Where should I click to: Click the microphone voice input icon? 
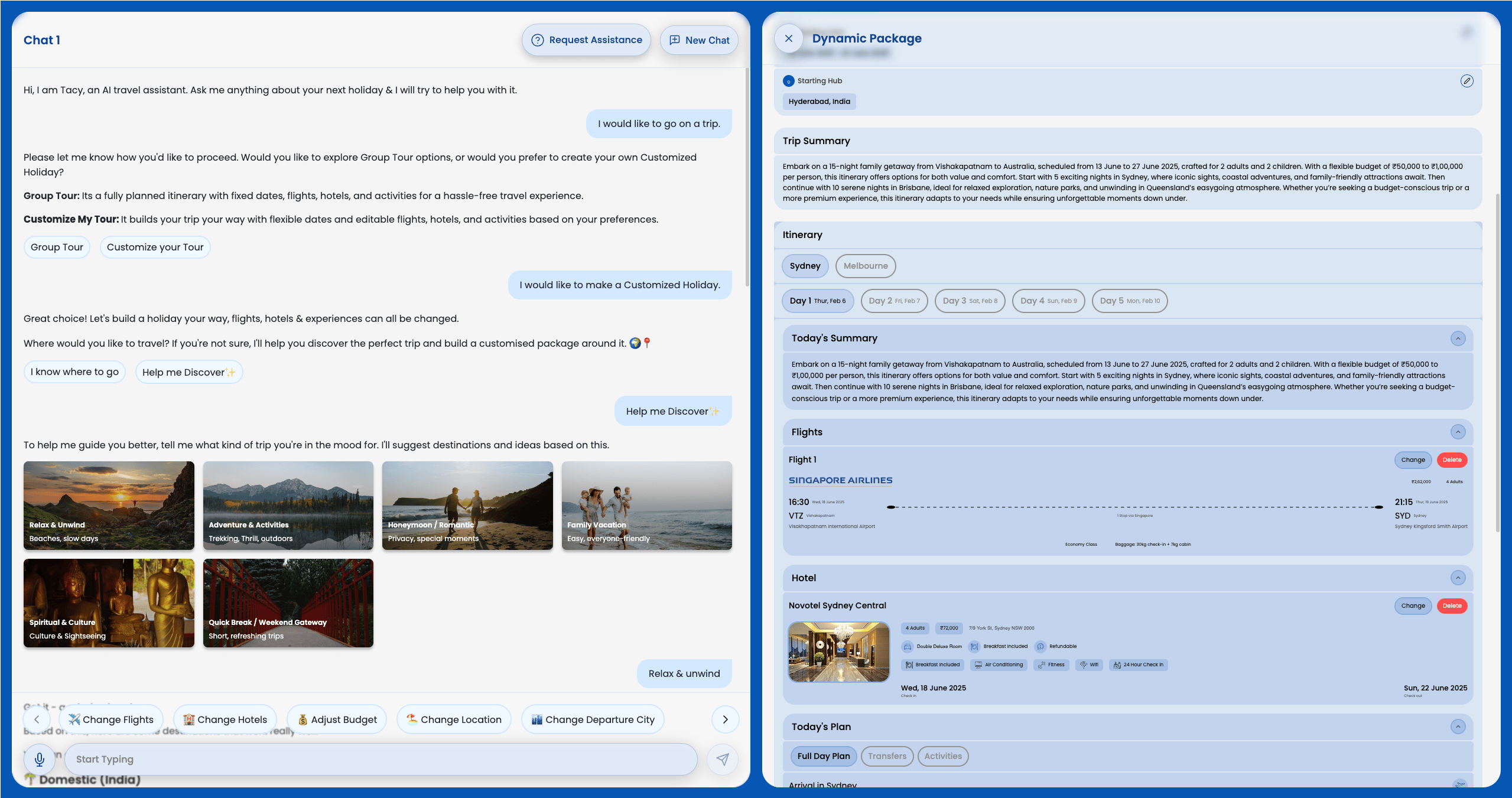pos(40,759)
